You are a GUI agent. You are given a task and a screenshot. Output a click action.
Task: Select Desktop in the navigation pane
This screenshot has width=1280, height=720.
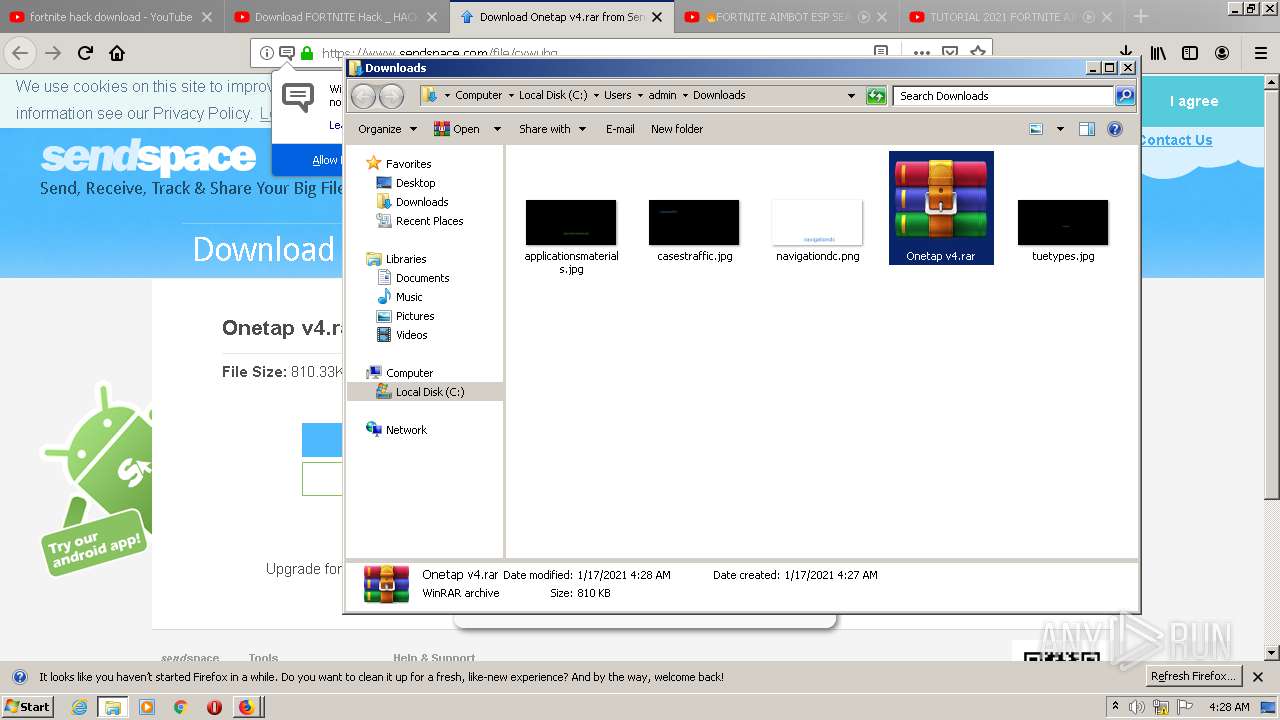415,183
